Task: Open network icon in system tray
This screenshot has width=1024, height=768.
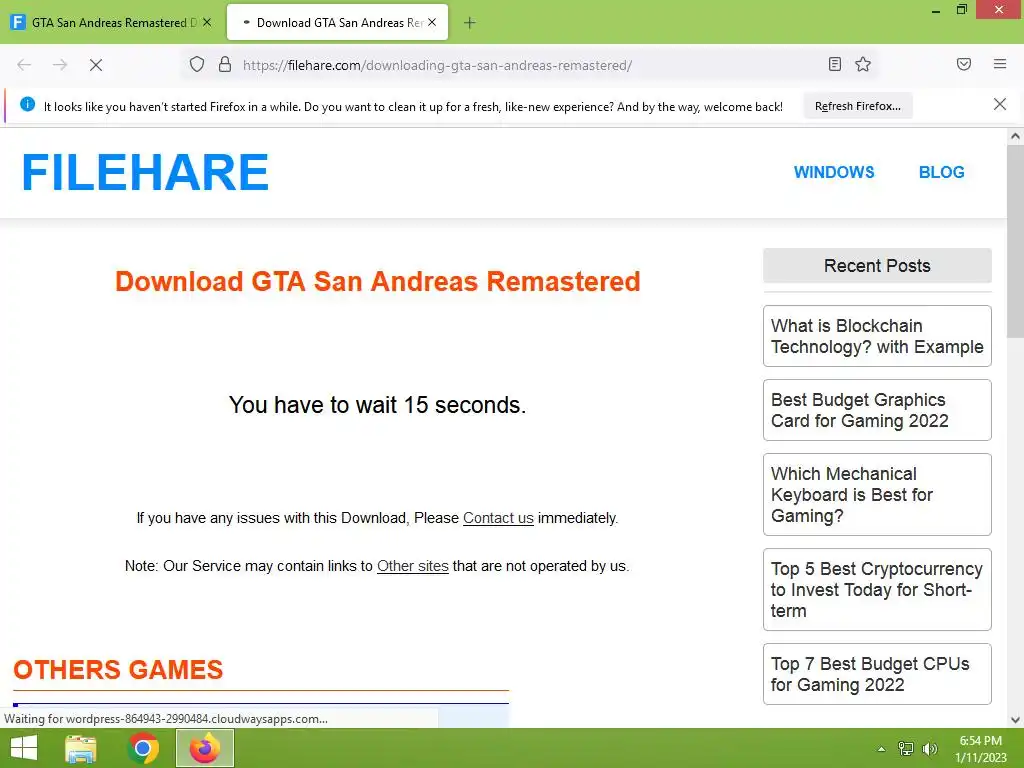Action: pyautogui.click(x=906, y=749)
